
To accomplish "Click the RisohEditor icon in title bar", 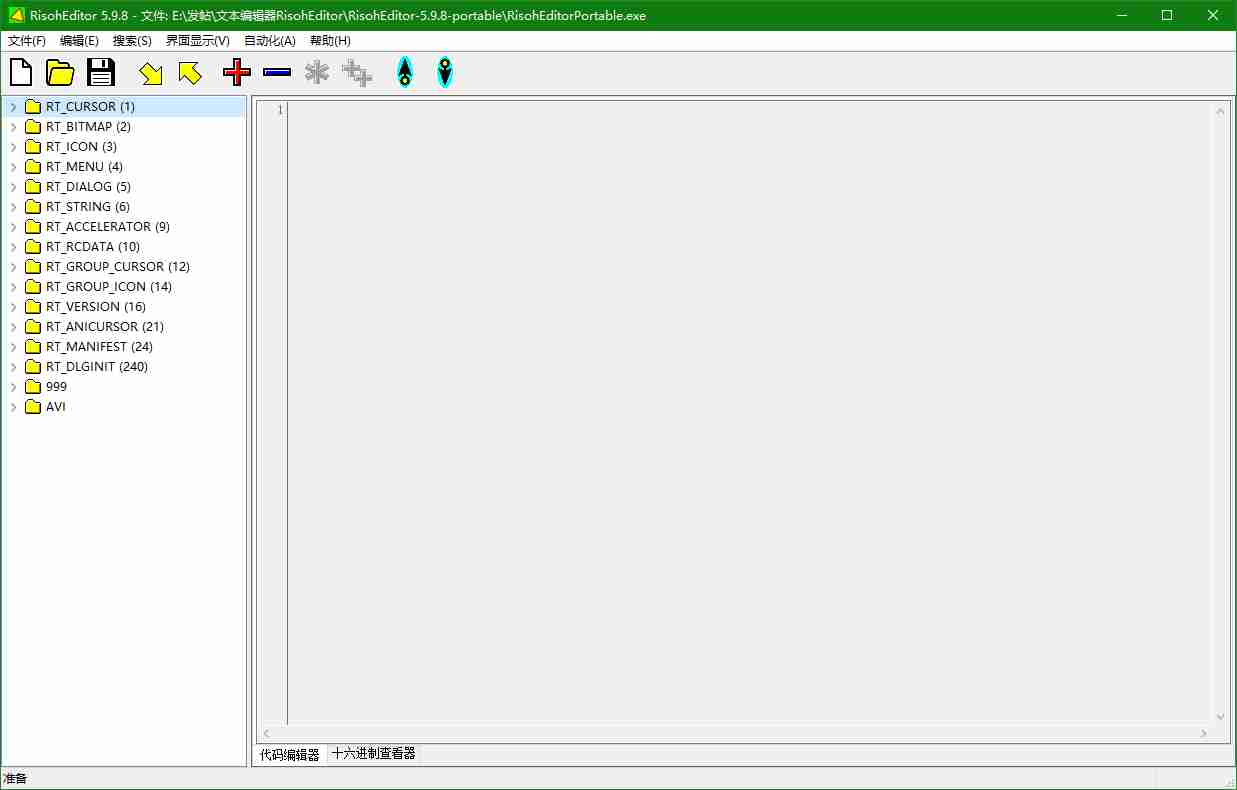I will [x=16, y=15].
